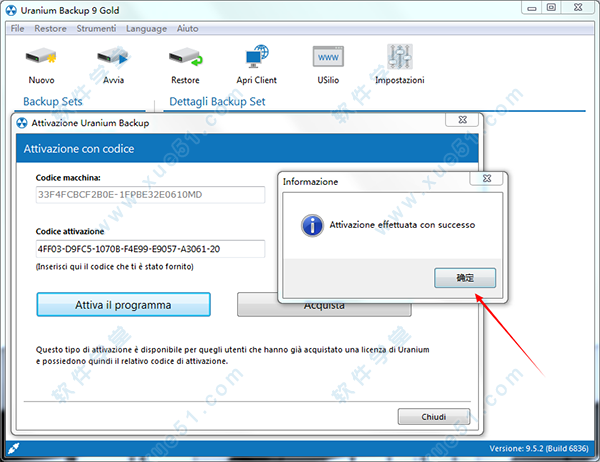The image size is (600, 462).
Task: Switch to the Dettagli Backup Set tab
Action: coord(217,101)
